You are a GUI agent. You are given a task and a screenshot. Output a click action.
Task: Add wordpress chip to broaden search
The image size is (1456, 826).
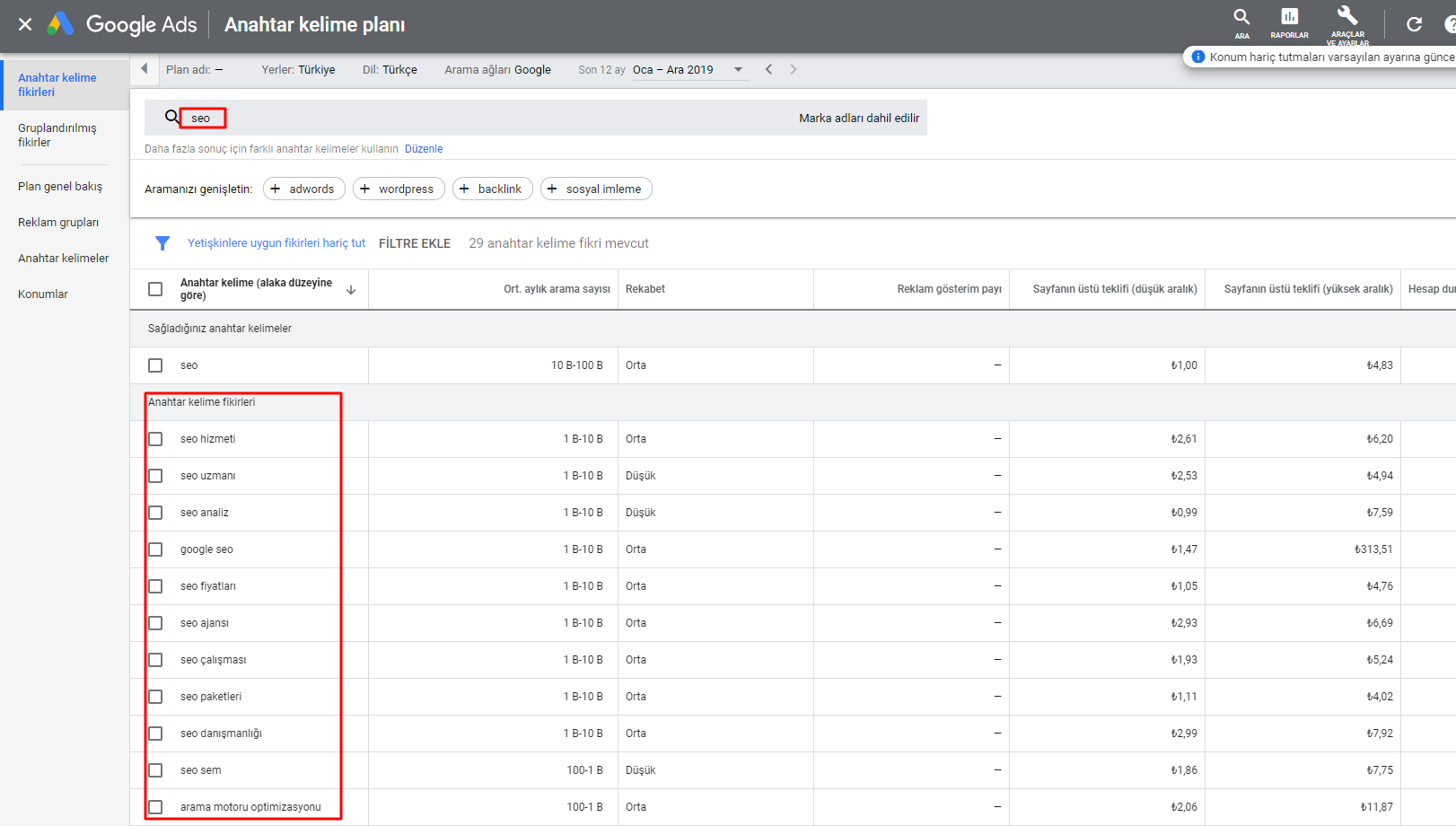(x=399, y=189)
